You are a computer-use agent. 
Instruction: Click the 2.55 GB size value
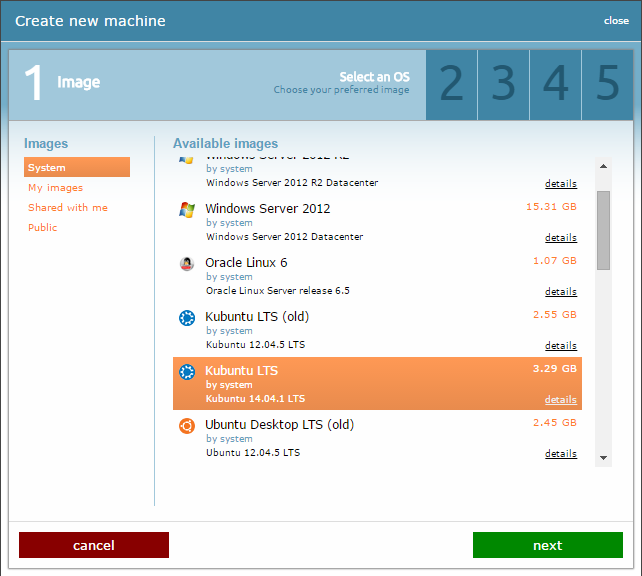pos(555,315)
